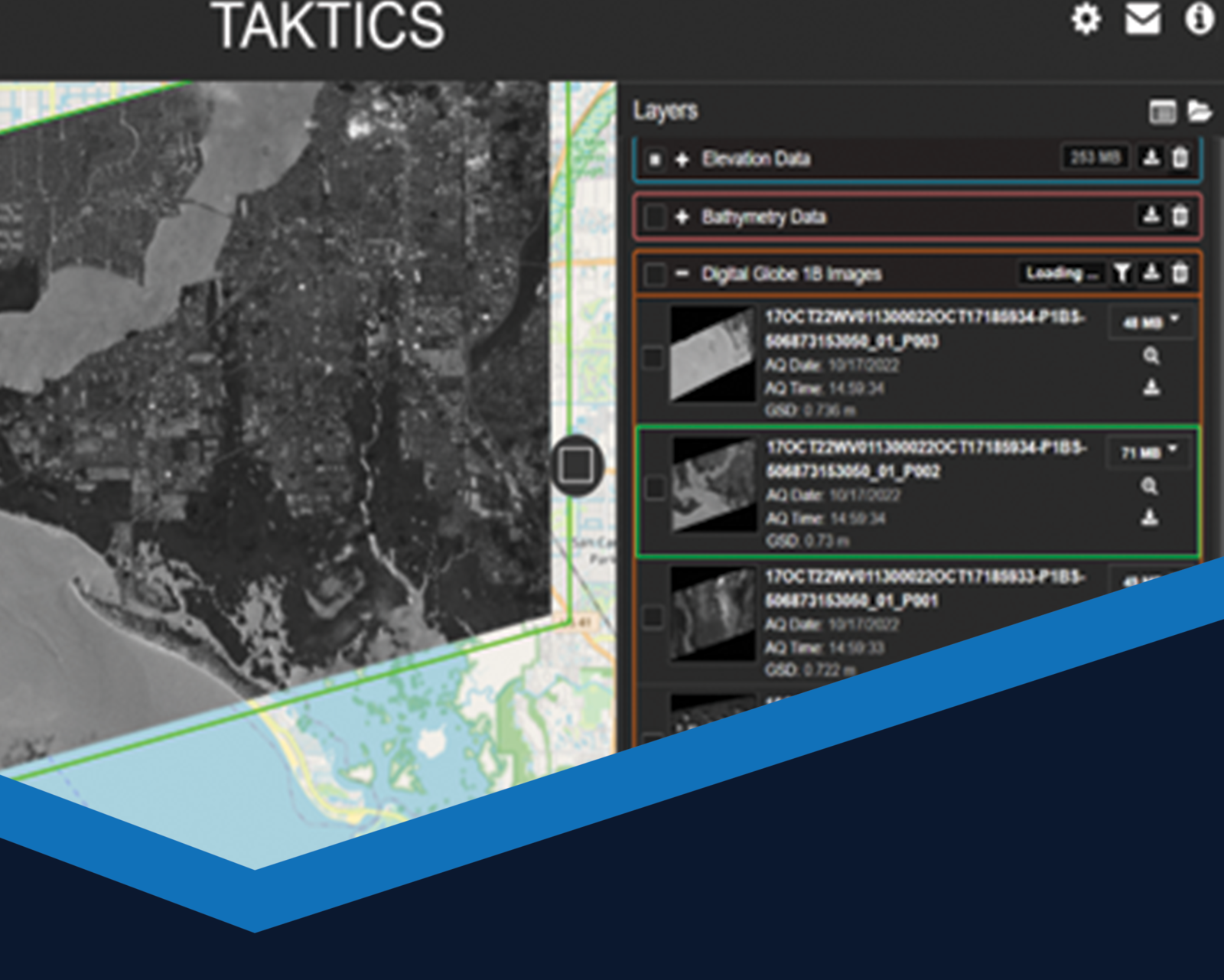
Task: Open the table view icon beside Layers
Action: pos(1163,112)
